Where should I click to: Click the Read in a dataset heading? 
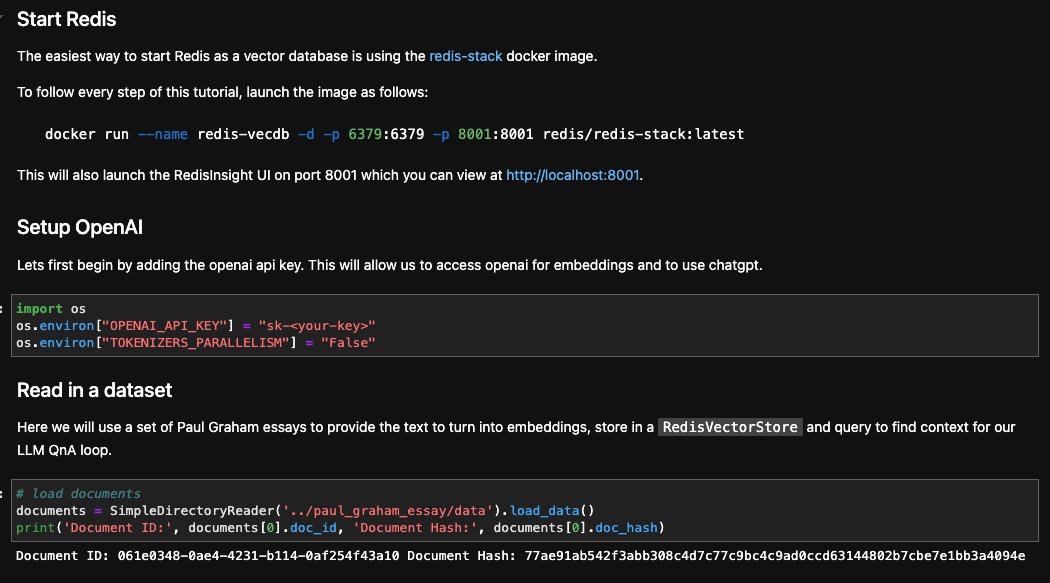(94, 390)
